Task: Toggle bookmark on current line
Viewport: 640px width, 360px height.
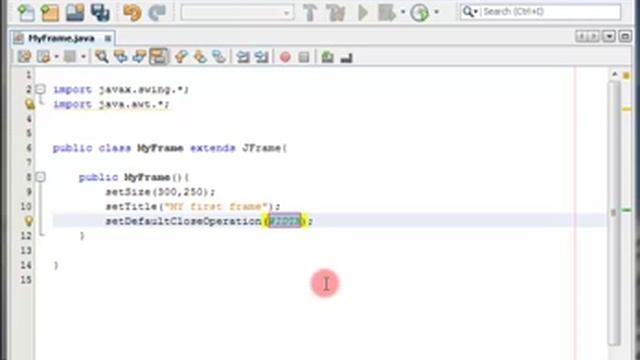Action: pyautogui.click(x=219, y=56)
